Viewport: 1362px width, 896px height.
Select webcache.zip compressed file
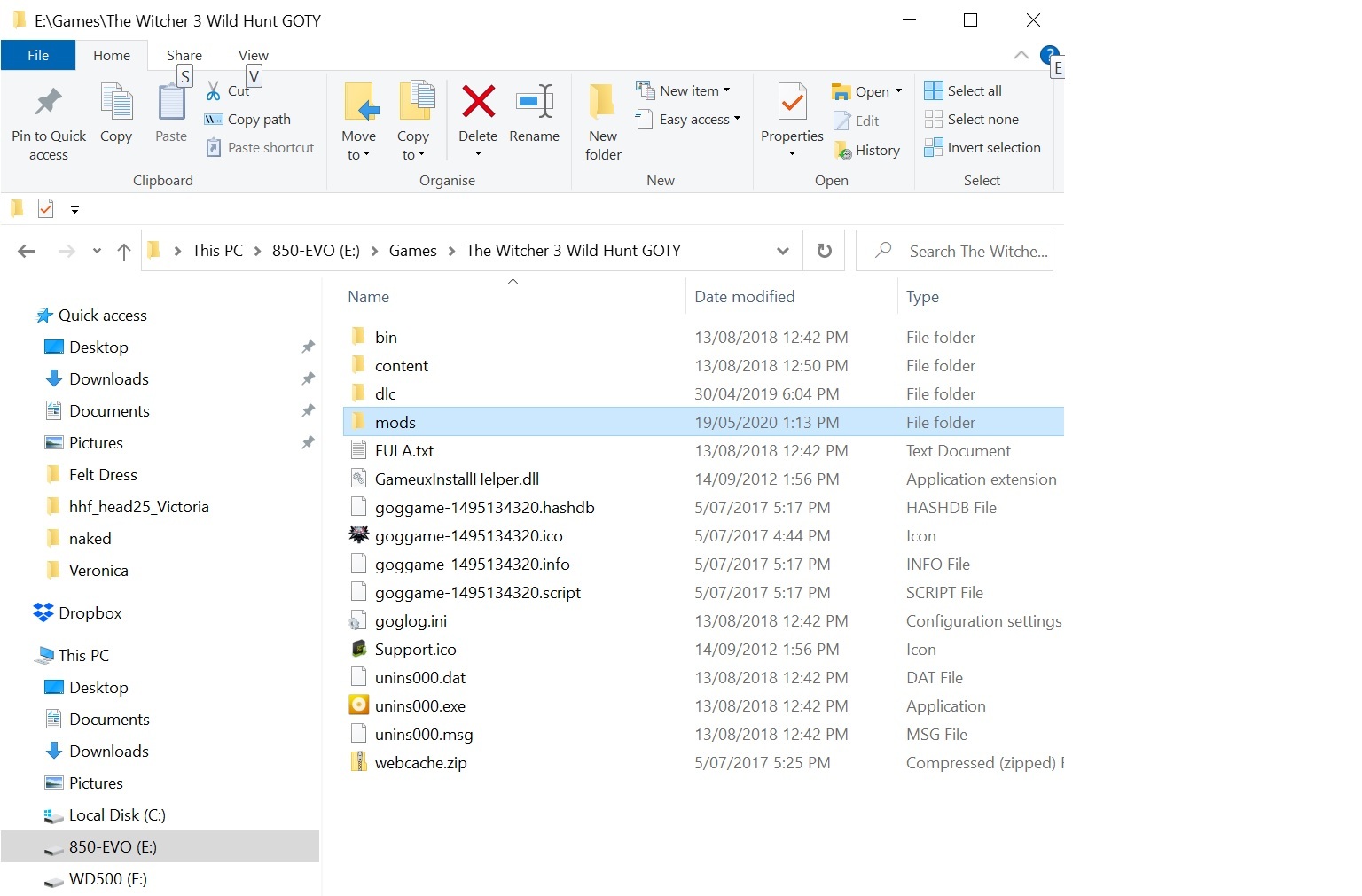(x=420, y=762)
